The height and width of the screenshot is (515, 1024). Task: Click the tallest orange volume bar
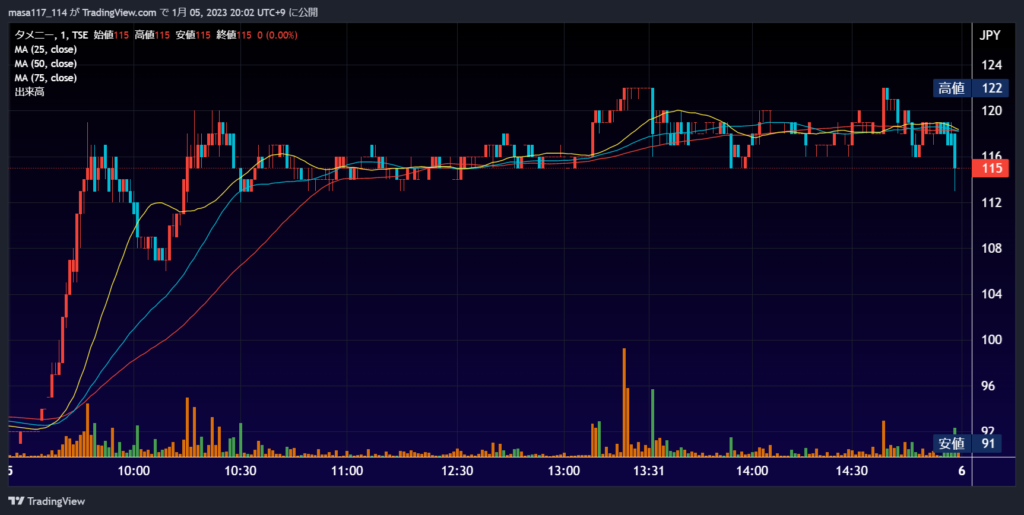(x=624, y=402)
